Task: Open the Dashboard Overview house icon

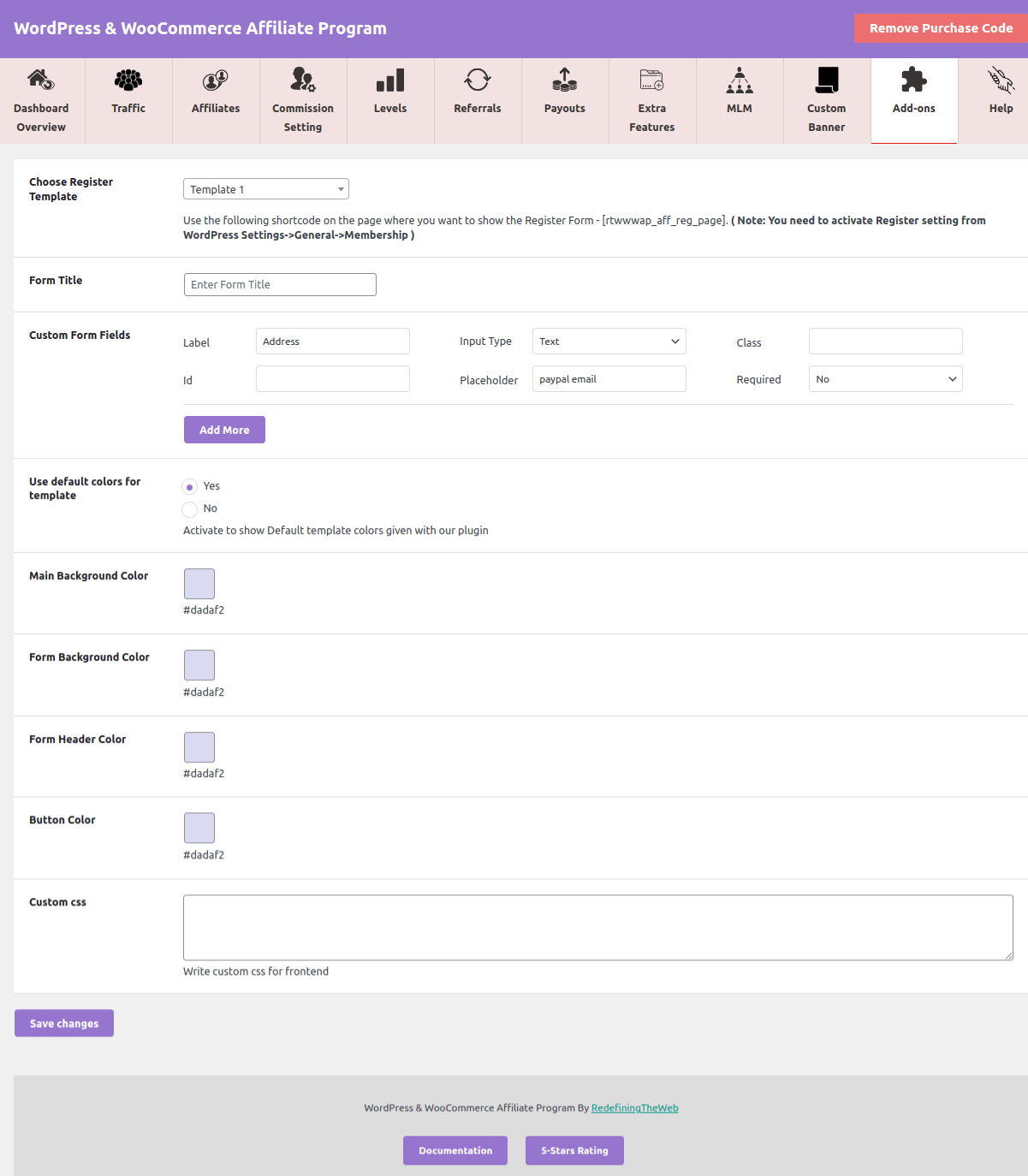Action: pyautogui.click(x=41, y=80)
